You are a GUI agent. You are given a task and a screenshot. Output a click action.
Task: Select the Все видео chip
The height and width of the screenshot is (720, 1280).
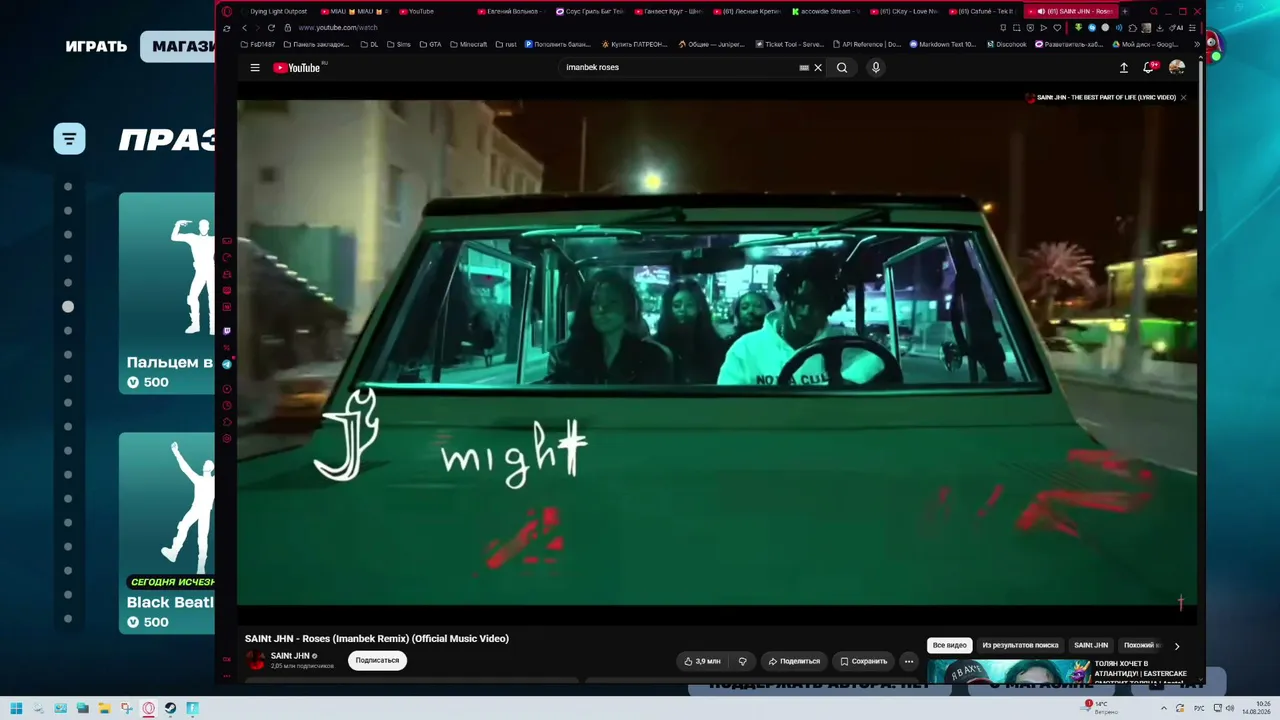click(x=950, y=646)
